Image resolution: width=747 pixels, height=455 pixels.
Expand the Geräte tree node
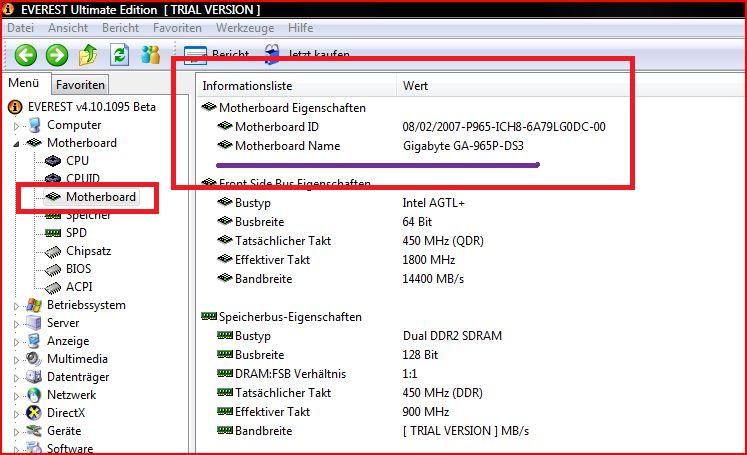[x=16, y=432]
